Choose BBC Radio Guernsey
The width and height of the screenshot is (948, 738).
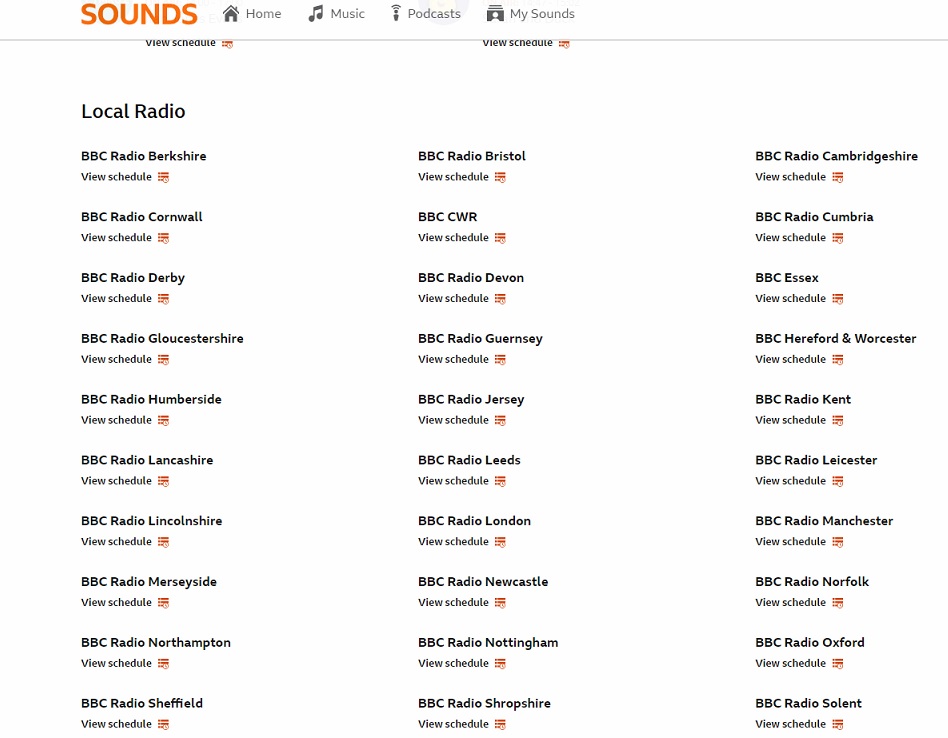coord(480,338)
